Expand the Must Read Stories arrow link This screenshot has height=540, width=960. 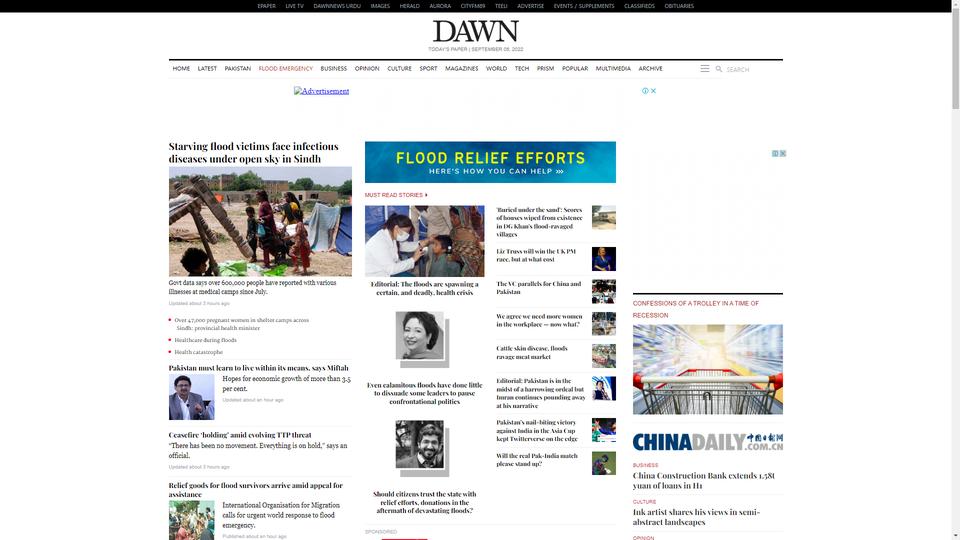pyautogui.click(x=396, y=195)
